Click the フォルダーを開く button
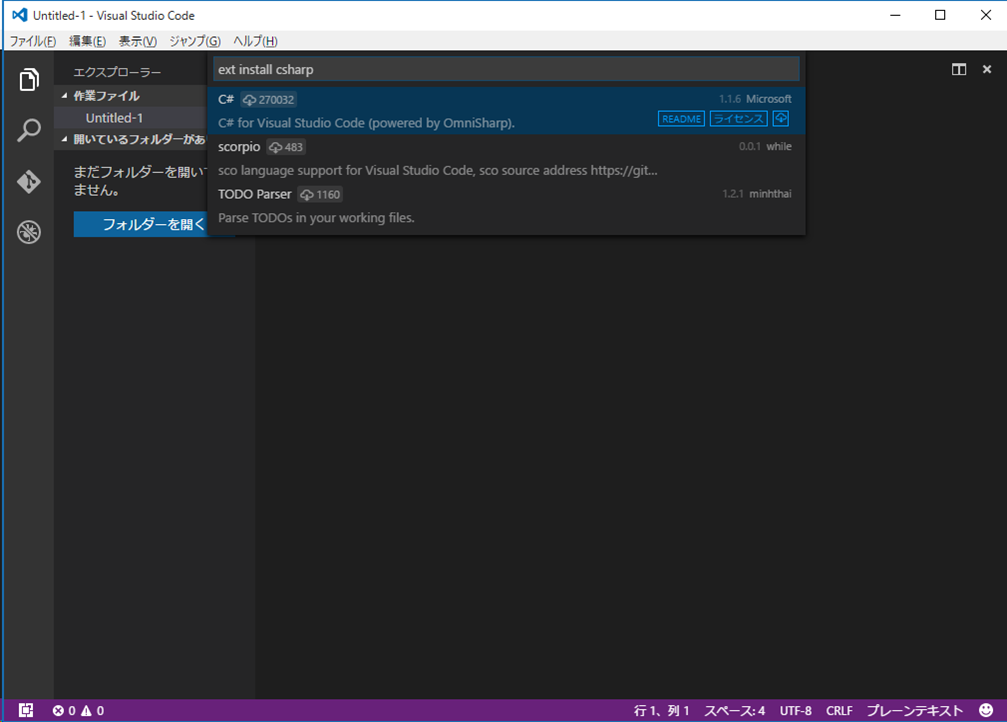 pyautogui.click(x=154, y=224)
